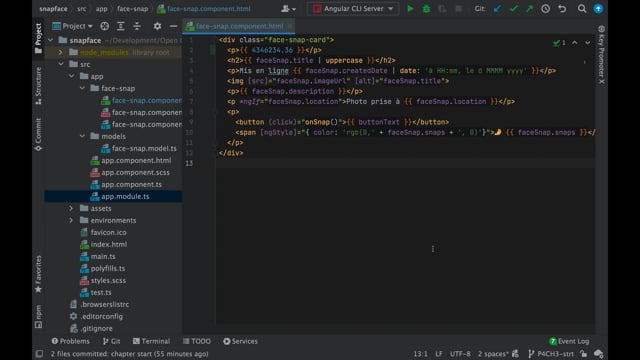This screenshot has width=640, height=360.
Task: Close the face-snap.component.html tab
Action: click(290, 26)
